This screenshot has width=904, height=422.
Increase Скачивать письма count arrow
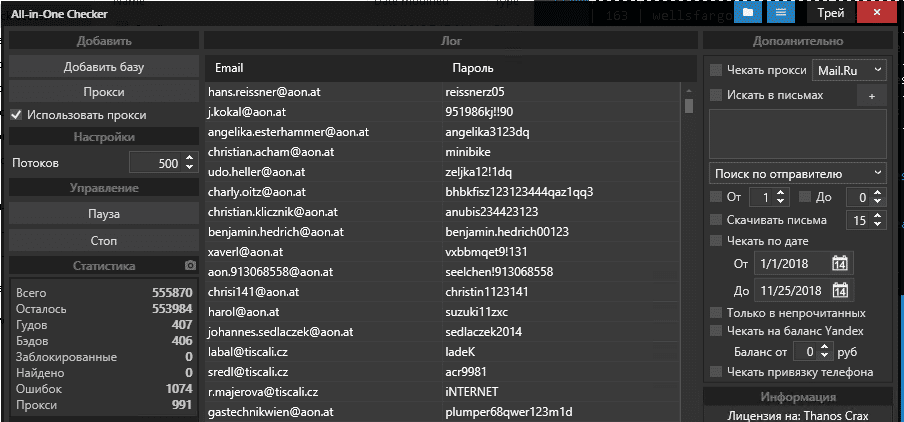tap(877, 216)
